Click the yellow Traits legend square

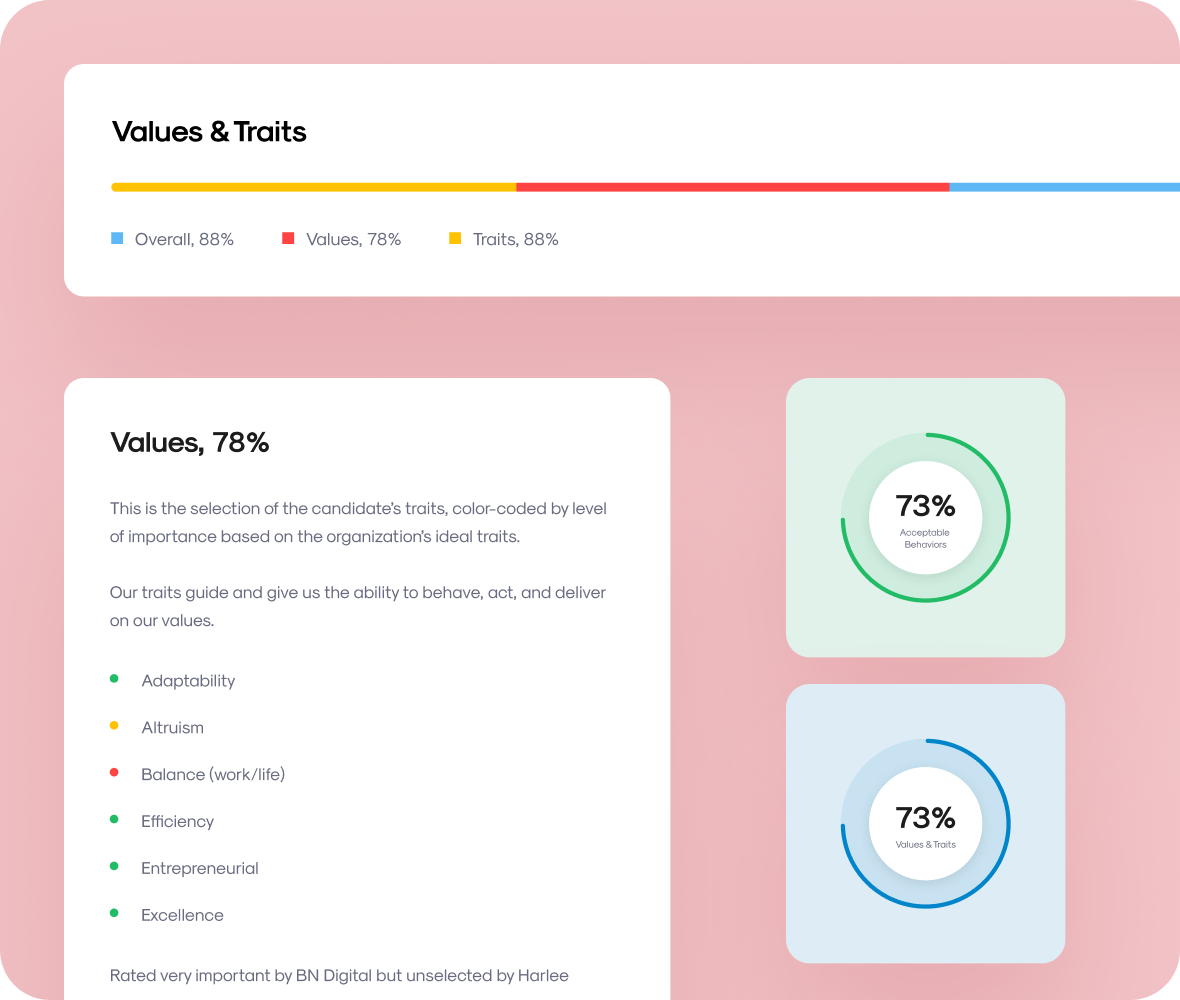point(455,239)
